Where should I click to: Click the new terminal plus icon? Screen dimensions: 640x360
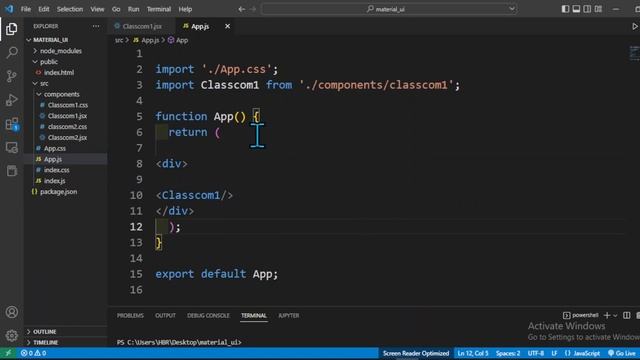pyautogui.click(x=607, y=316)
